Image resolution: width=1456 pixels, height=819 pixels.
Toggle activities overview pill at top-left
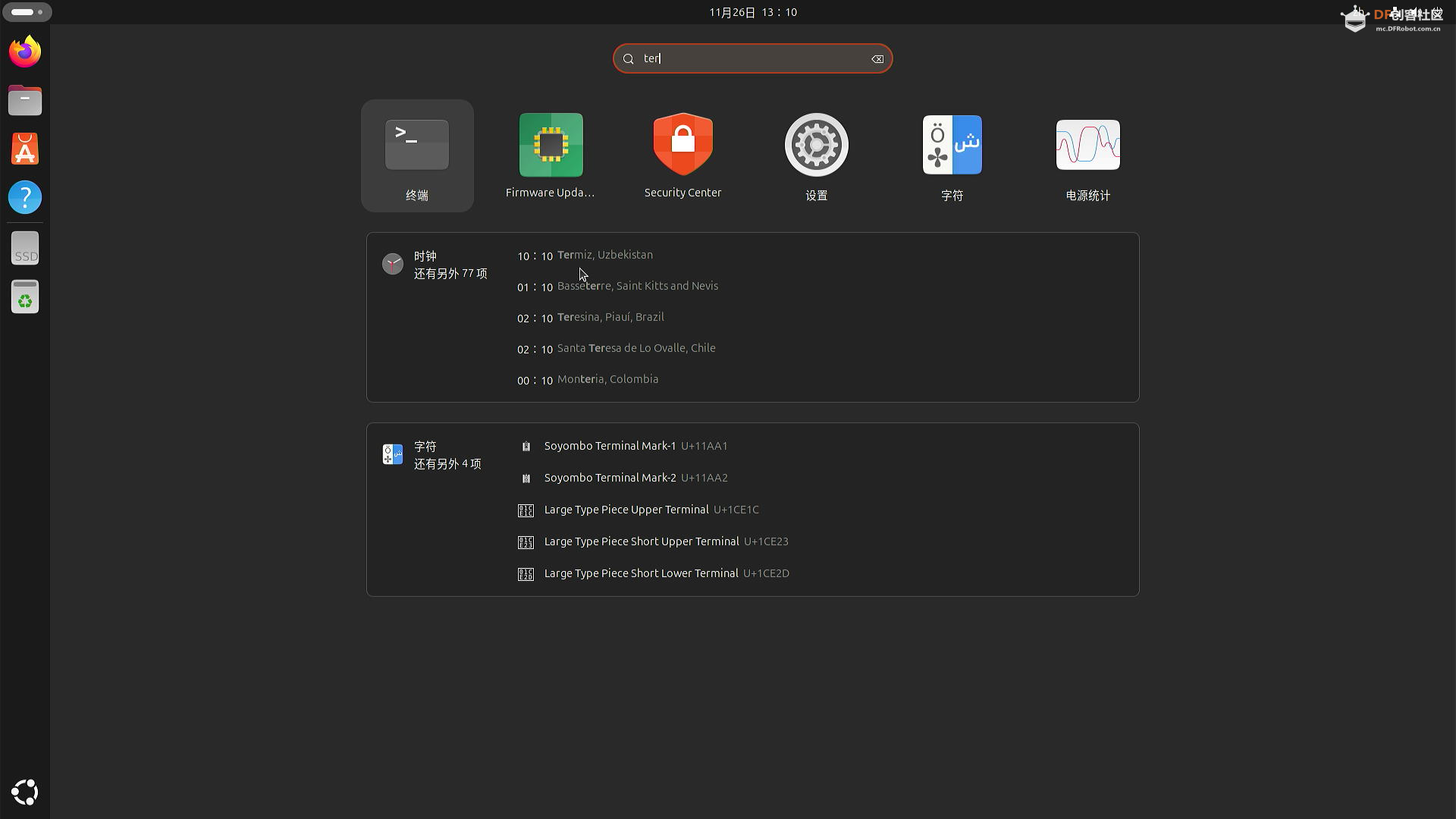click(x=27, y=12)
